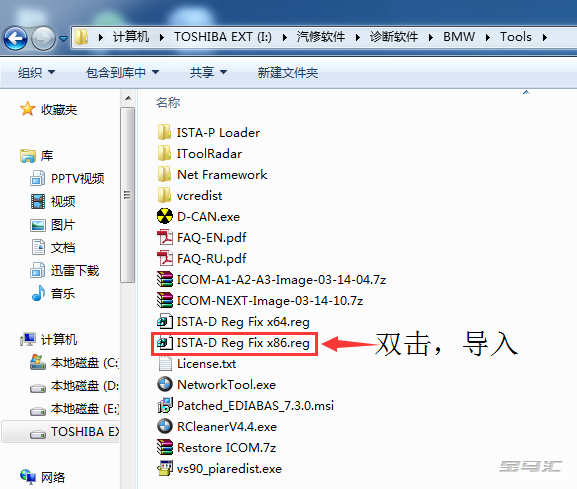This screenshot has width=577, height=489.
Task: Select the NetworkTool.exe BMW icon
Action: [164, 384]
